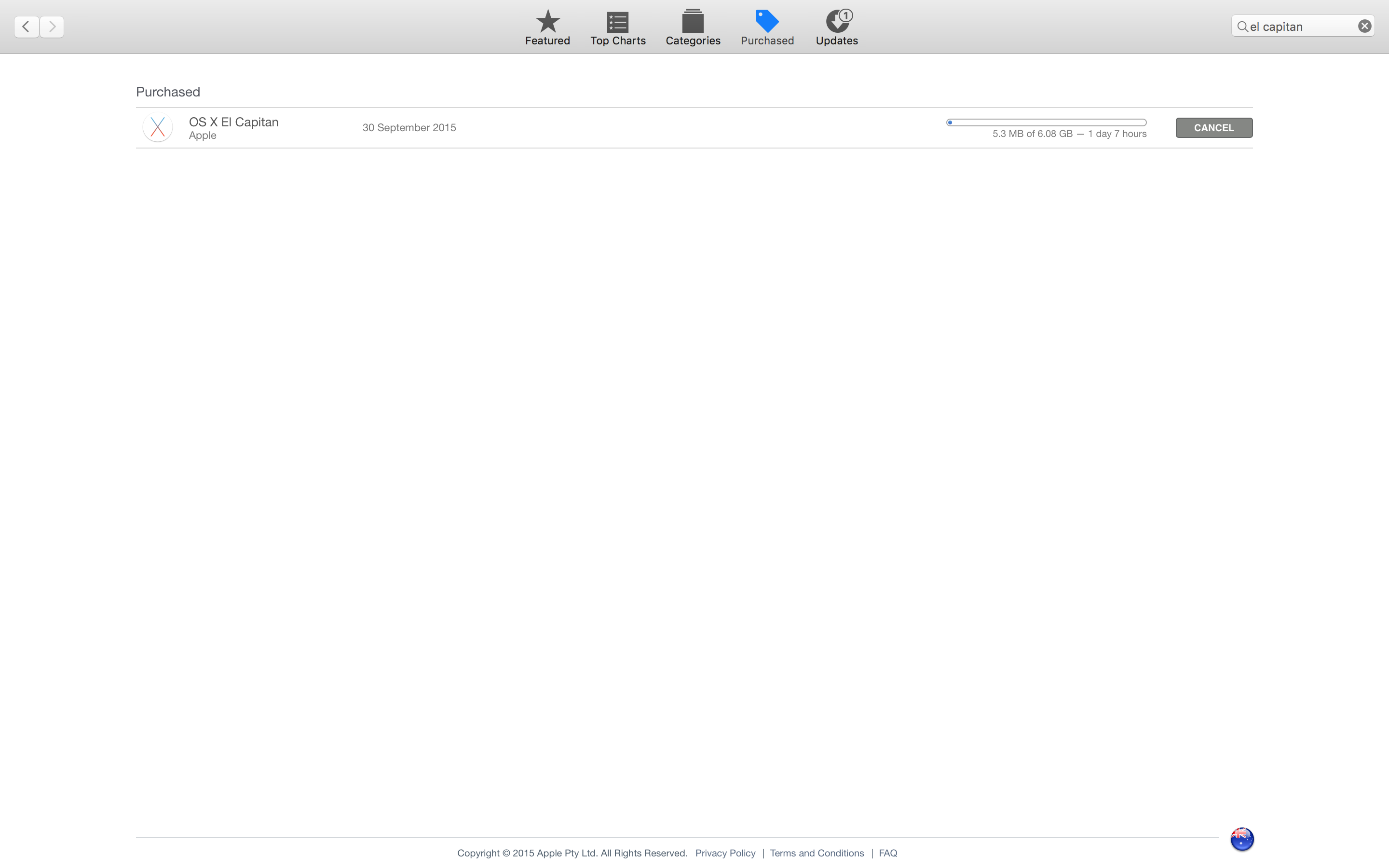Click the Australian flag region icon
The image size is (1389, 868).
pyautogui.click(x=1241, y=839)
